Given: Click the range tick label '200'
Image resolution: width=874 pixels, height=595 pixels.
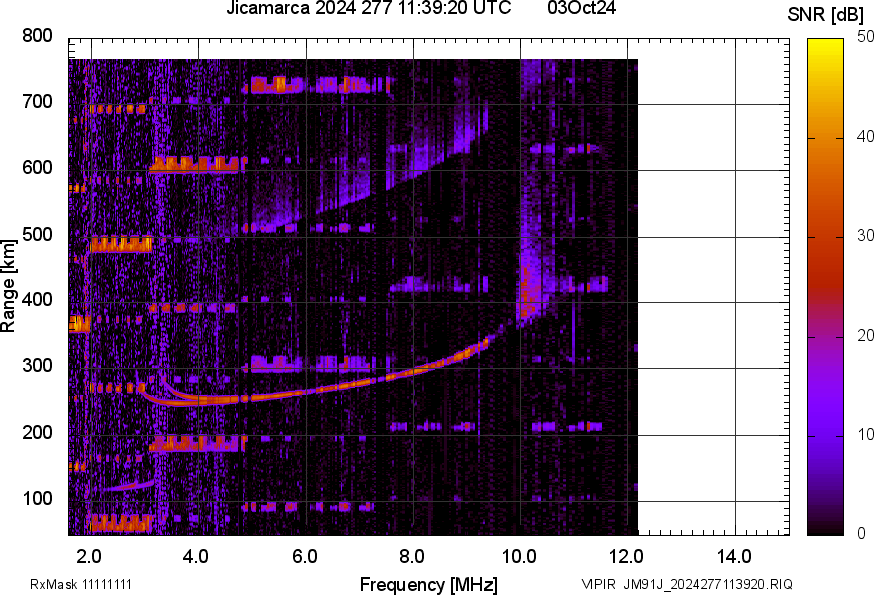Looking at the screenshot, I should pyautogui.click(x=37, y=432).
